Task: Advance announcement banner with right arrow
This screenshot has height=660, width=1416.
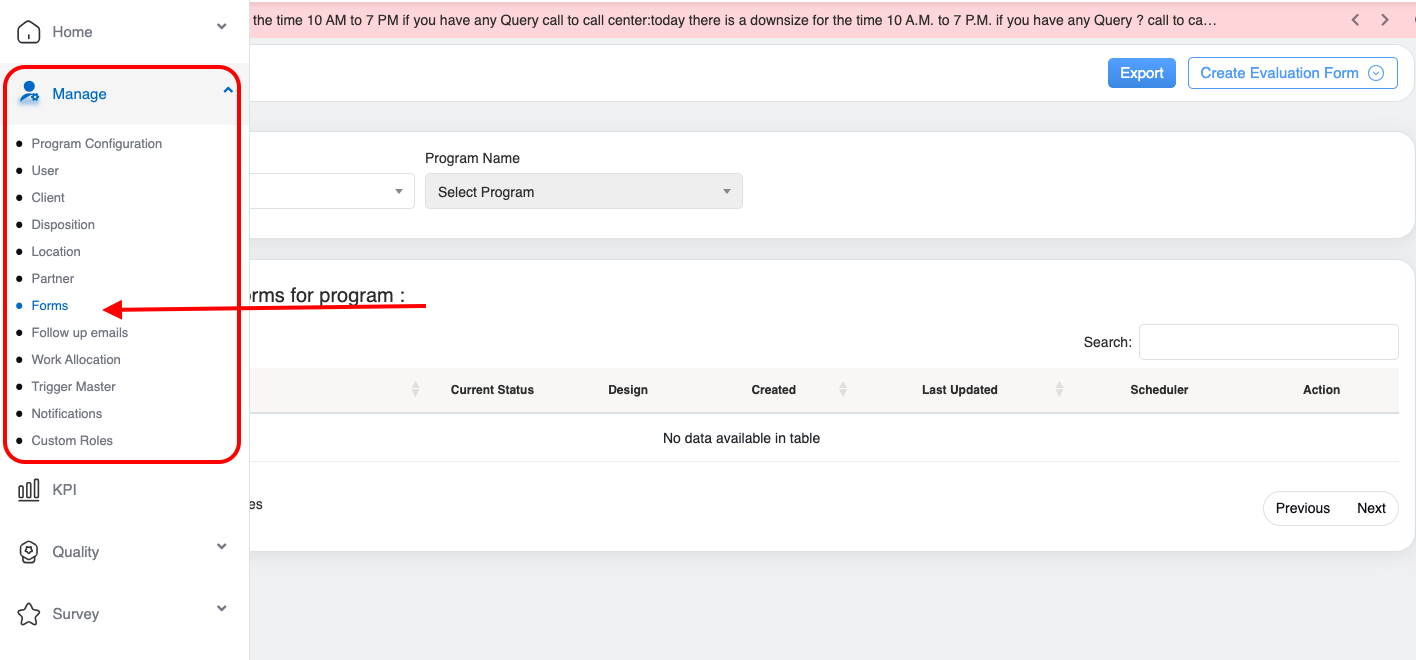Action: [1385, 20]
